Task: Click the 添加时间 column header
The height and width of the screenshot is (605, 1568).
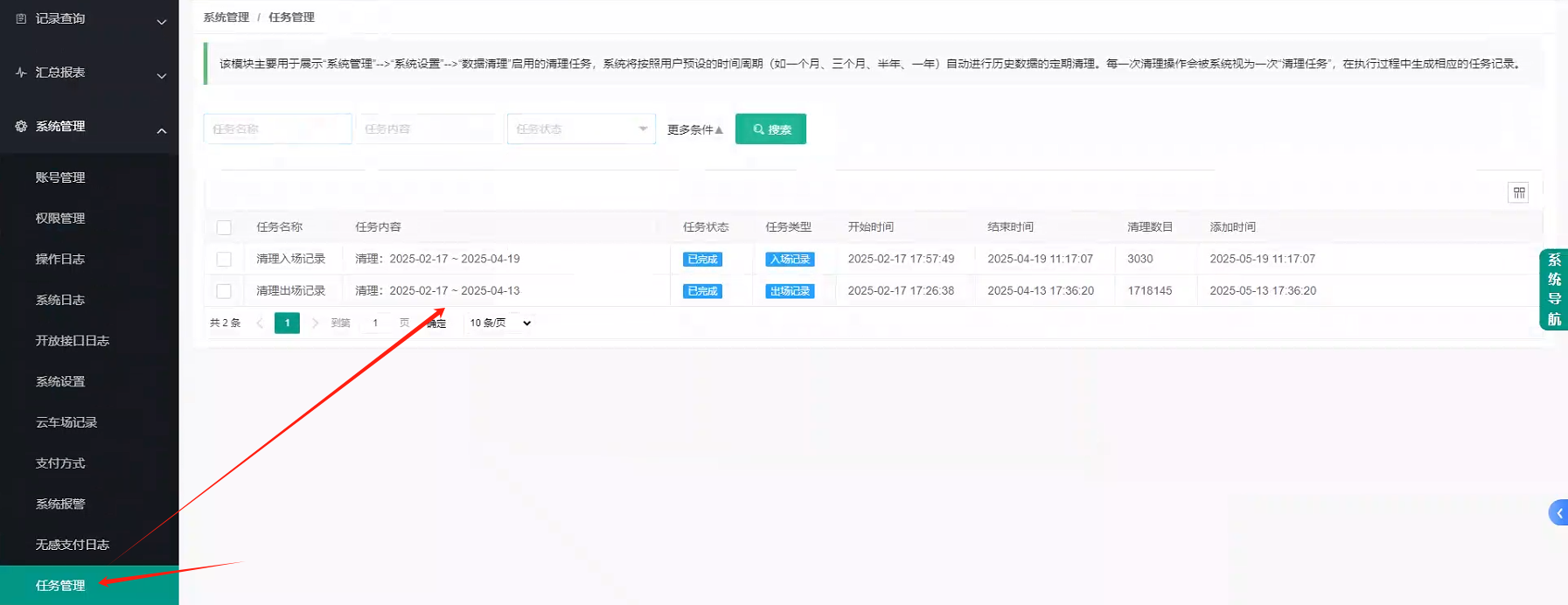Action: (x=1232, y=226)
